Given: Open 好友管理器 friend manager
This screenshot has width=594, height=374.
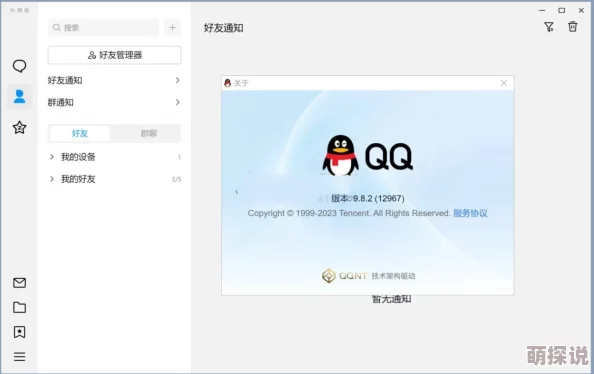Looking at the screenshot, I should 114,55.
